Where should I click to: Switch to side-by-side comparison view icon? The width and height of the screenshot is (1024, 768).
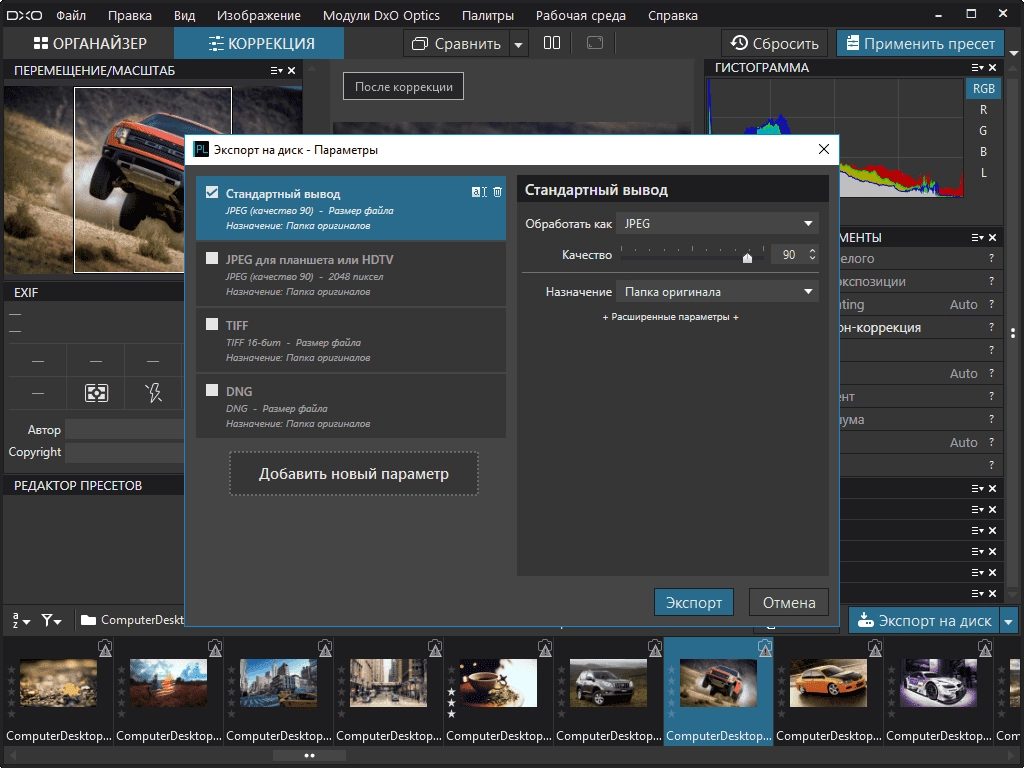[552, 43]
